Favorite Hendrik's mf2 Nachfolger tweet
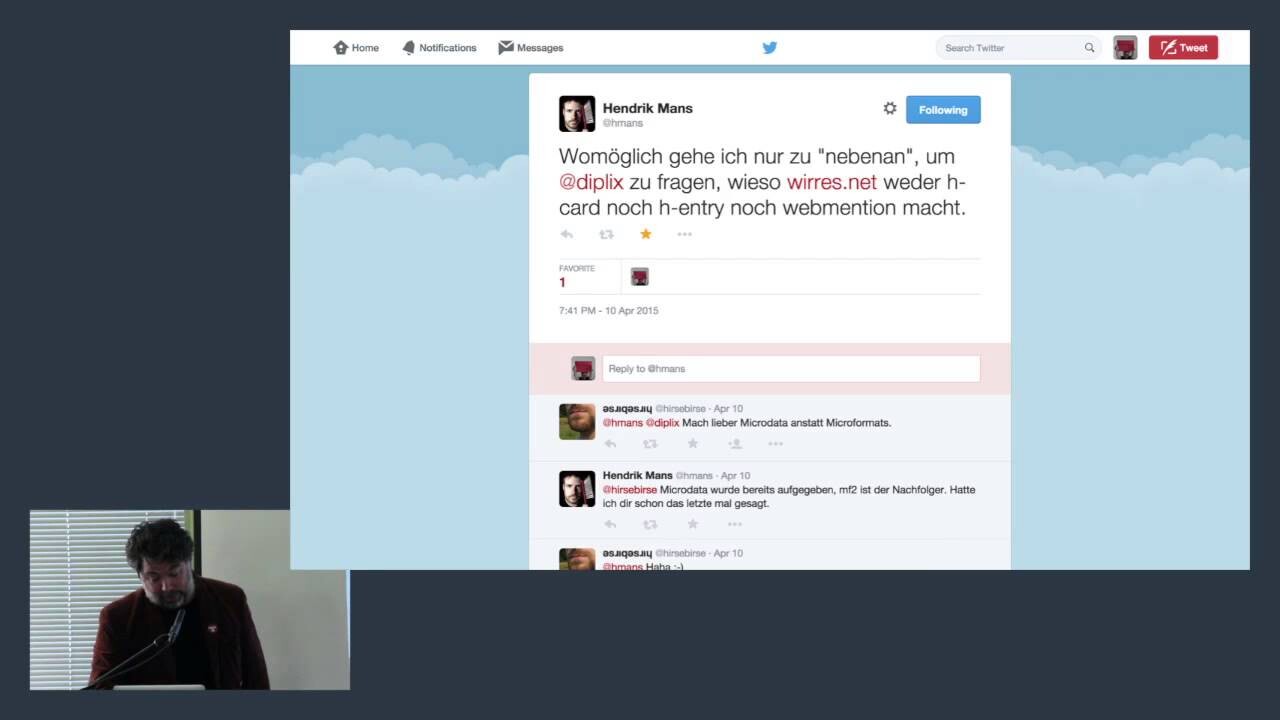 tap(692, 524)
